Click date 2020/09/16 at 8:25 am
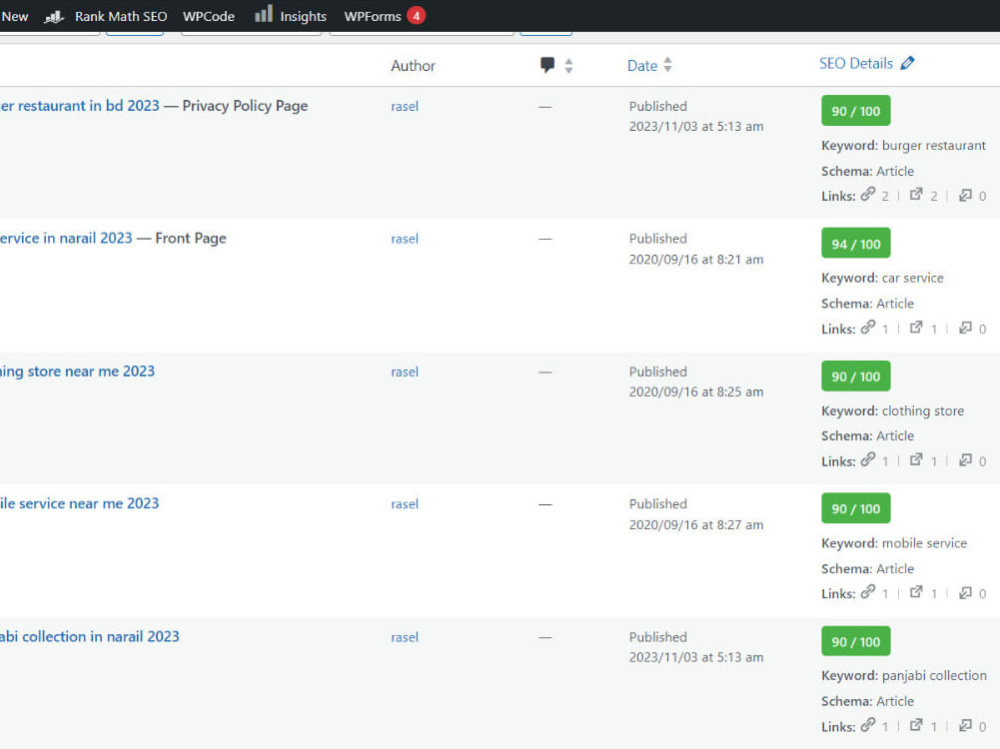The image size is (1000, 749). click(696, 392)
